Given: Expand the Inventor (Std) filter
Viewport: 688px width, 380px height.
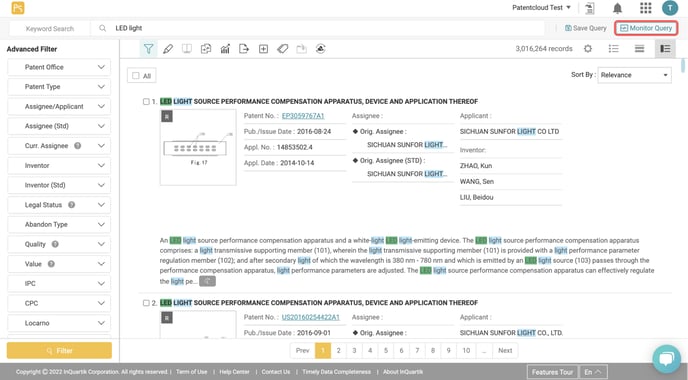Looking at the screenshot, I should pos(59,185).
